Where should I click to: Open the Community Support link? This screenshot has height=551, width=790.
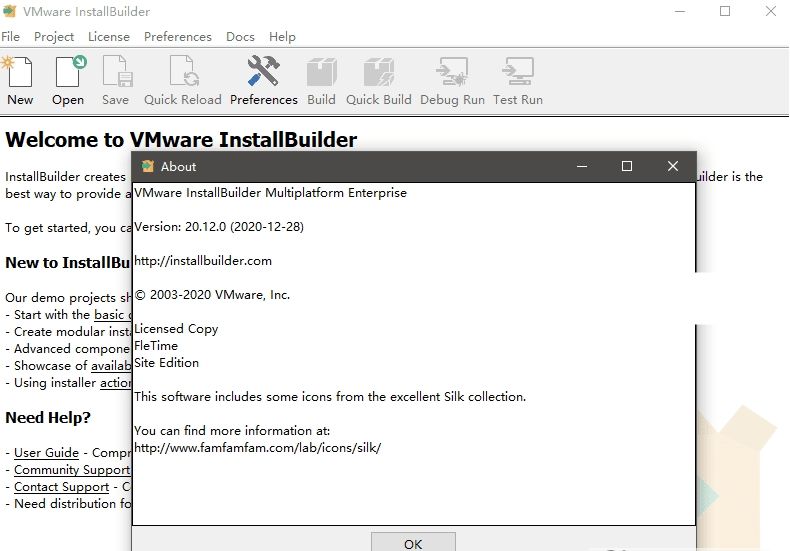(72, 470)
